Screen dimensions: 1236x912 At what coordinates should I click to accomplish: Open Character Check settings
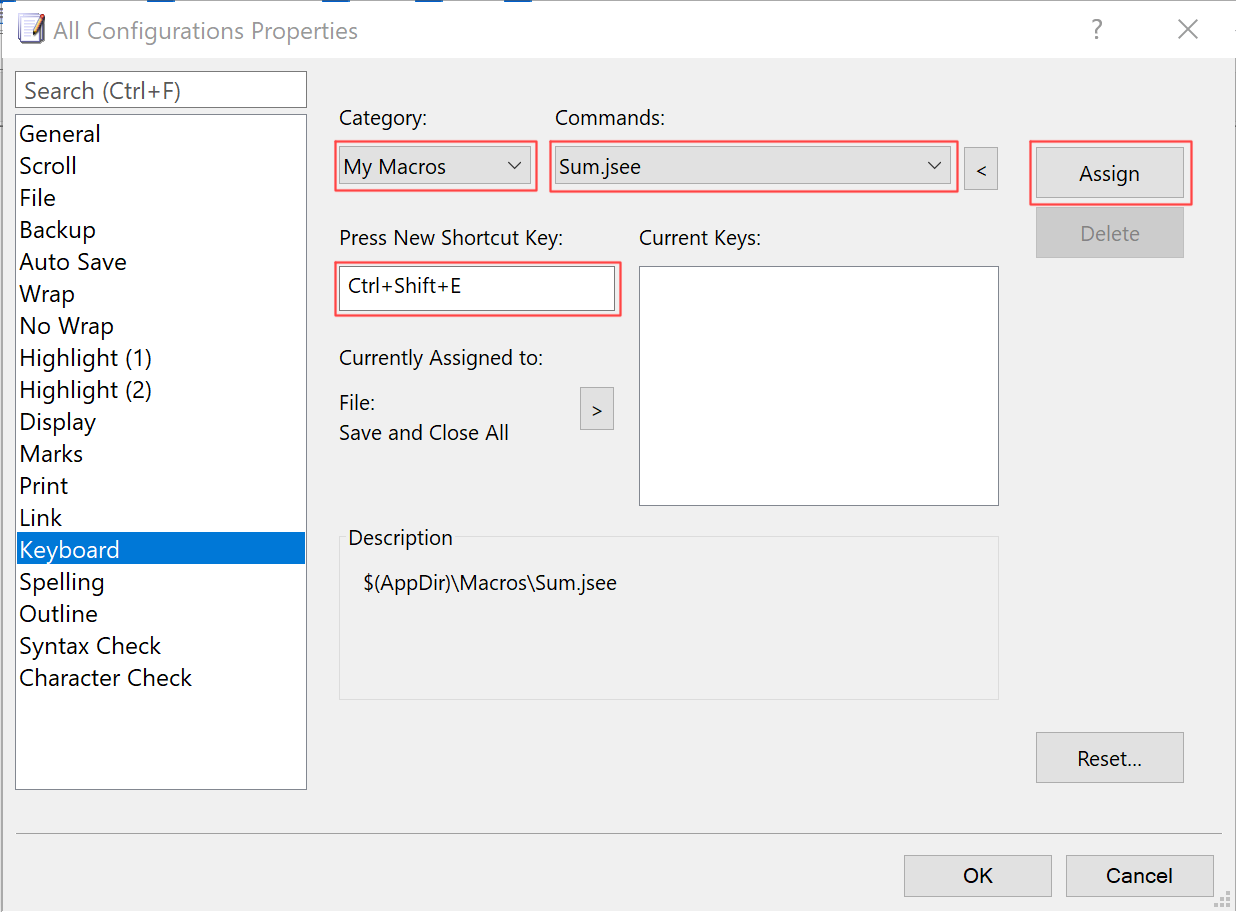point(161,678)
